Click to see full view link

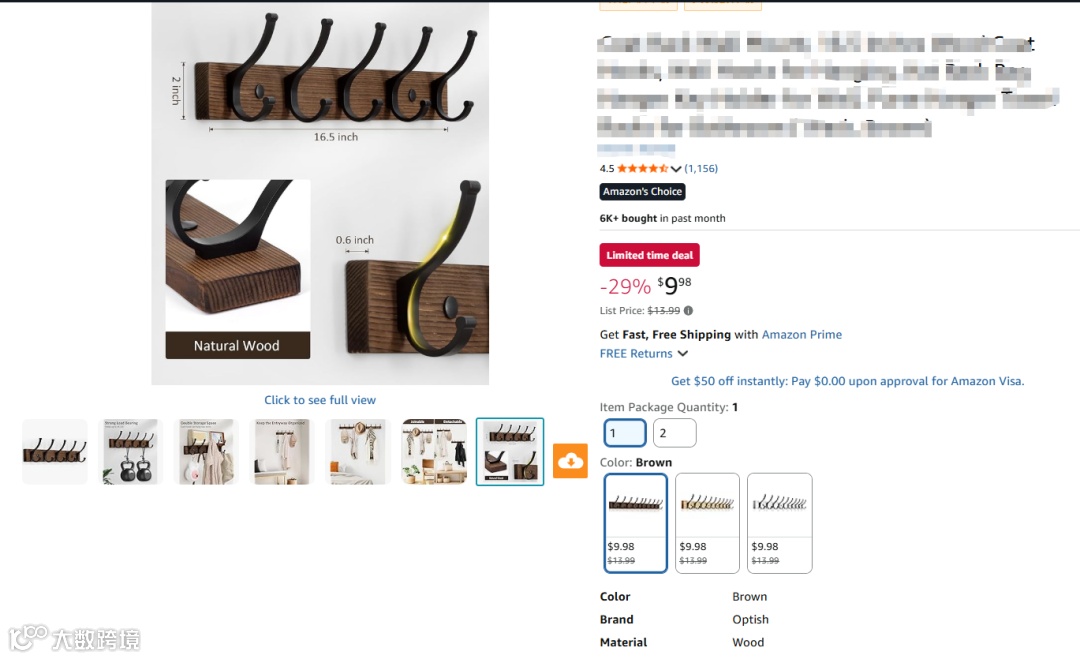coord(320,400)
